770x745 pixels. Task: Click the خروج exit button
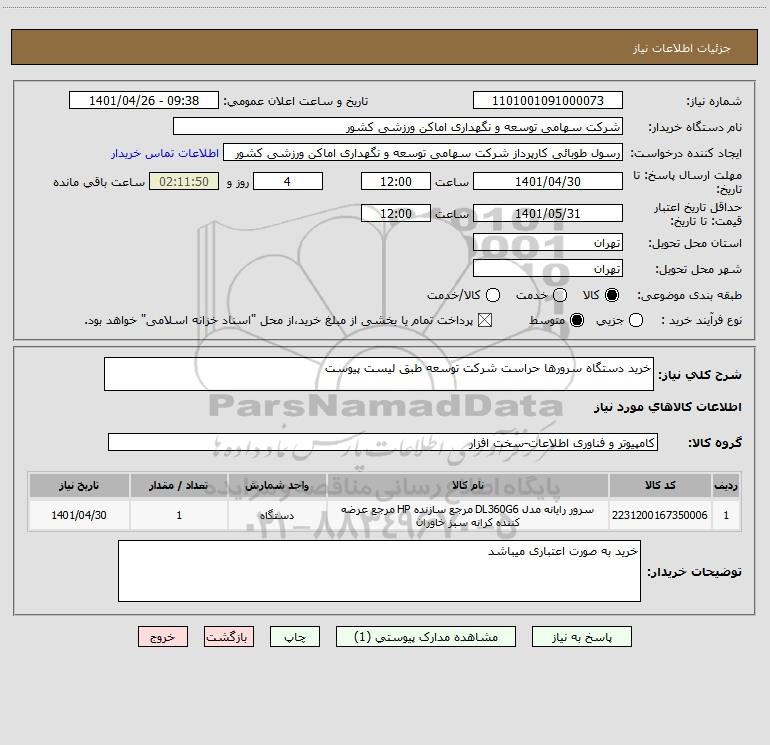click(163, 637)
